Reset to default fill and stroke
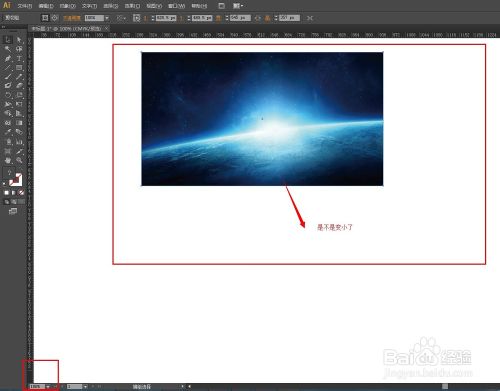The image size is (500, 391). [5, 184]
